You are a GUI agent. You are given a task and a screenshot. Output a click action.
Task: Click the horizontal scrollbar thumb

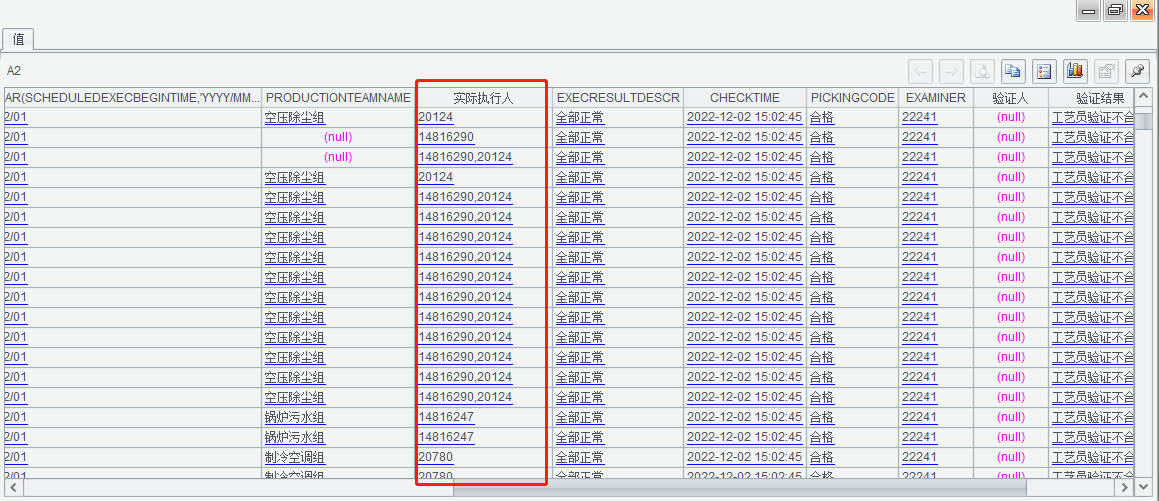(740, 488)
